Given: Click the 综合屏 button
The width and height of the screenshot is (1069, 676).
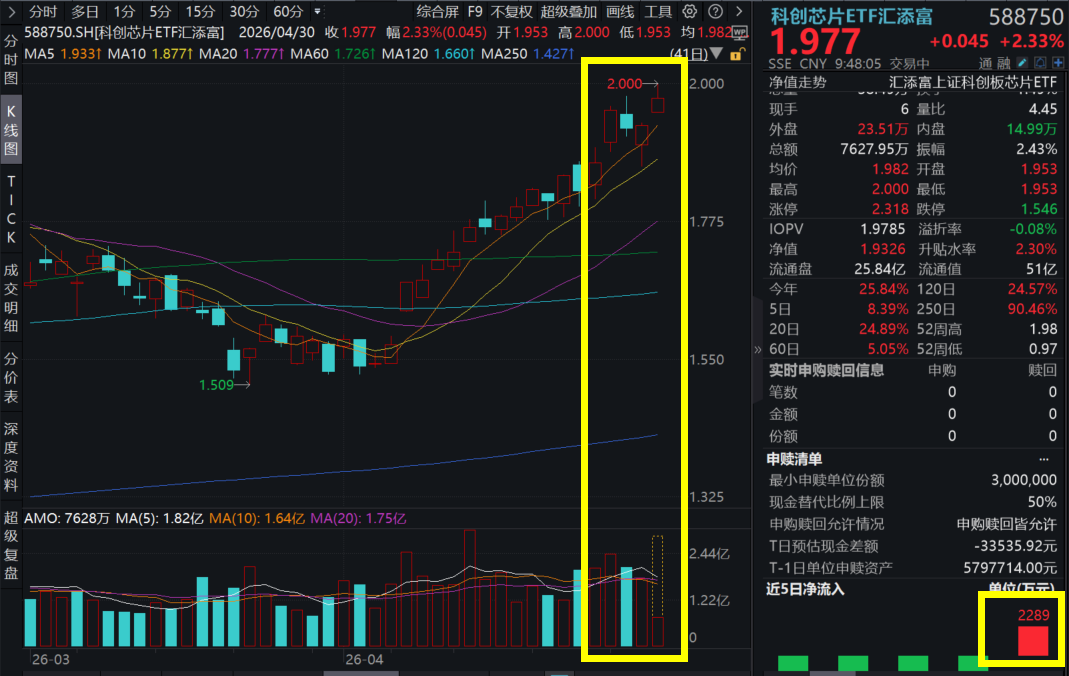Looking at the screenshot, I should coord(438,12).
